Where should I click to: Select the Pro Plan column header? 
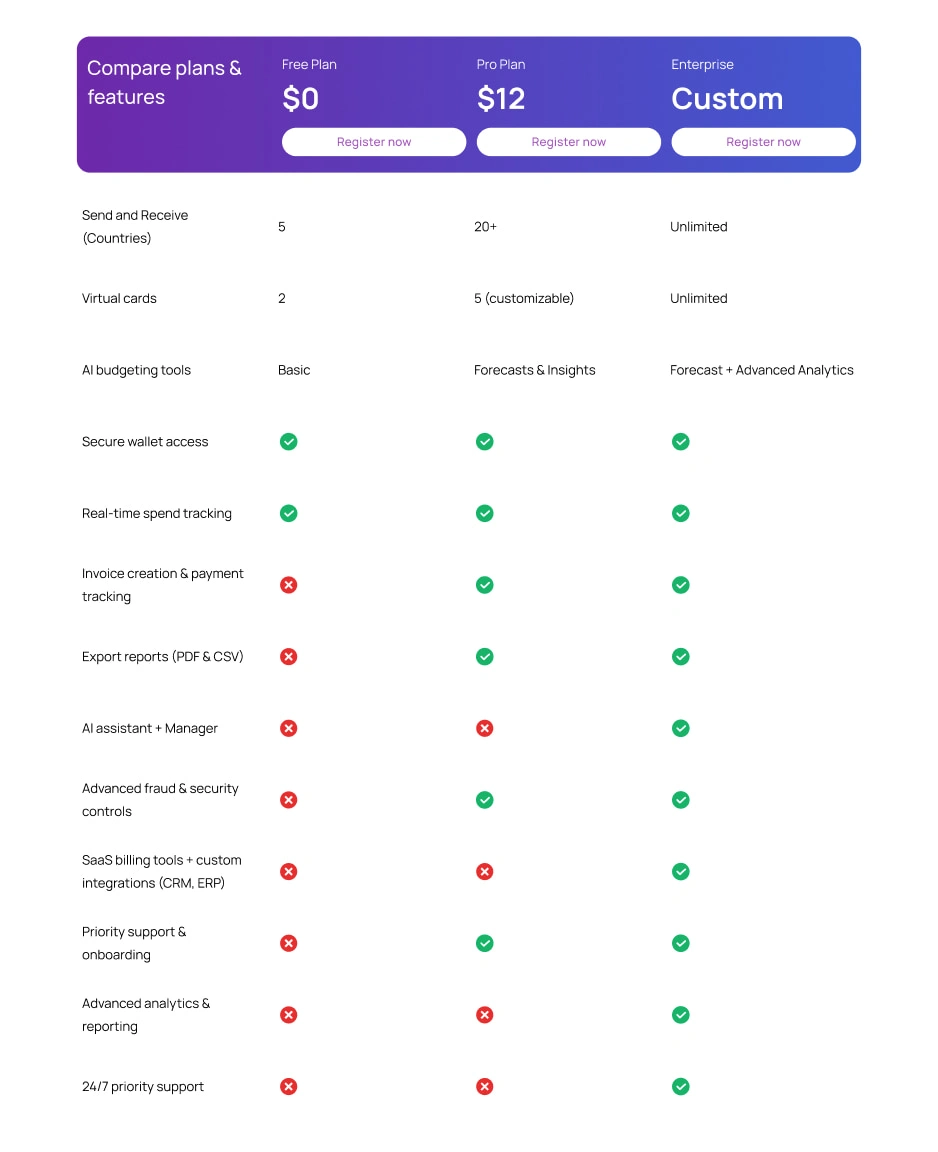tap(500, 64)
